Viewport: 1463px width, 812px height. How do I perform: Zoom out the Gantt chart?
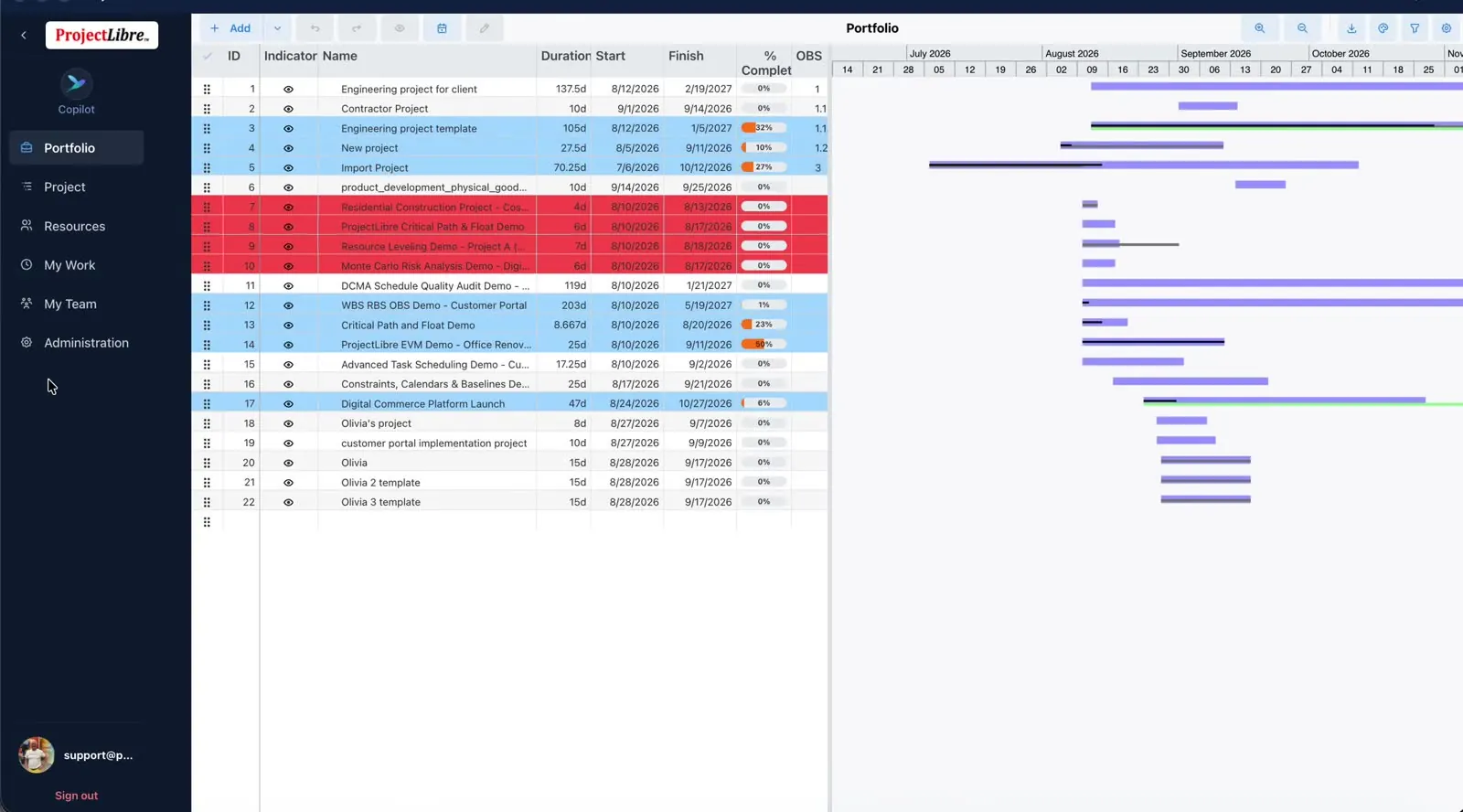pos(1302,28)
